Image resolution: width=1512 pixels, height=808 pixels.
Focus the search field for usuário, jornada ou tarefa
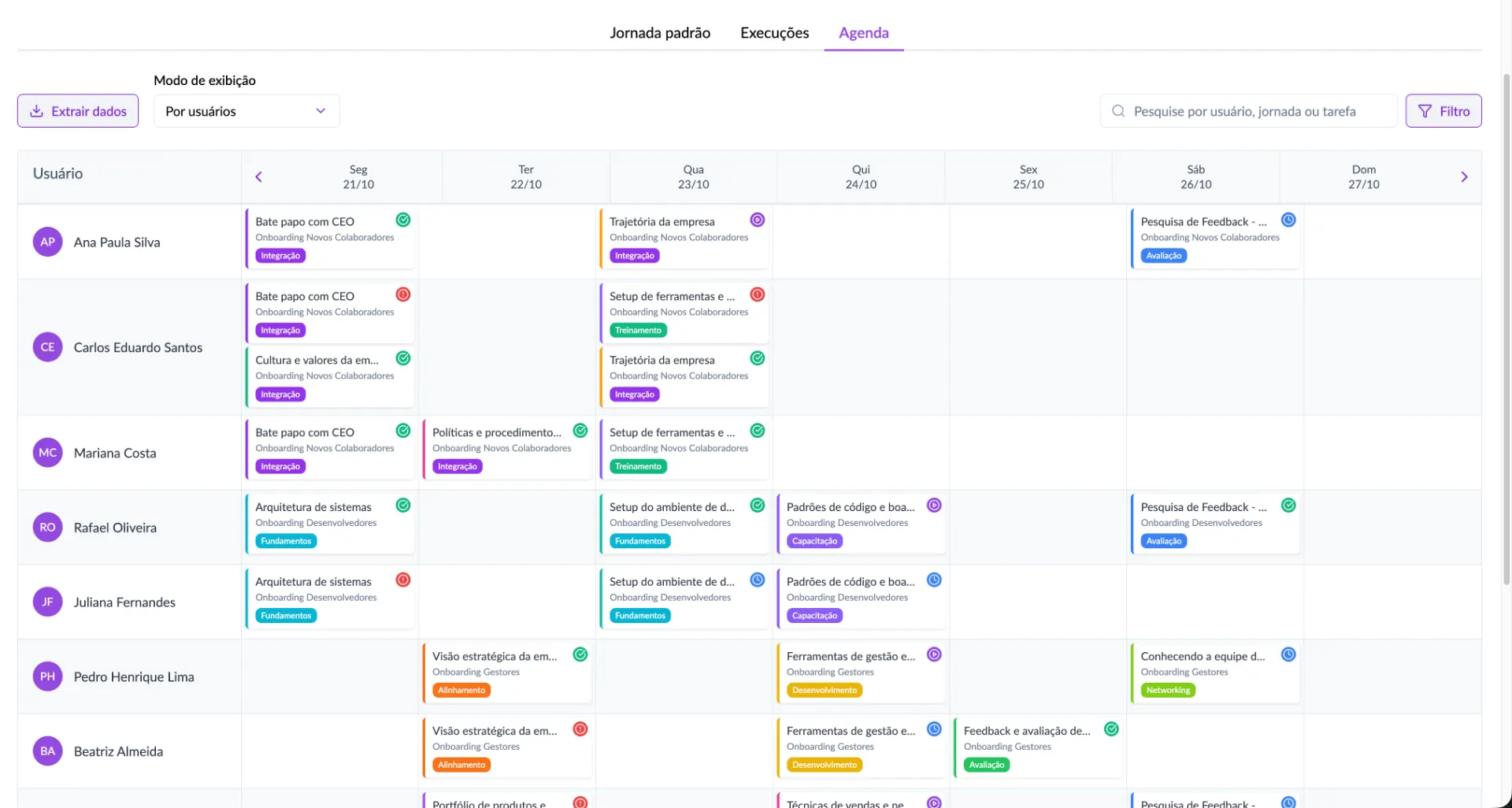1248,111
